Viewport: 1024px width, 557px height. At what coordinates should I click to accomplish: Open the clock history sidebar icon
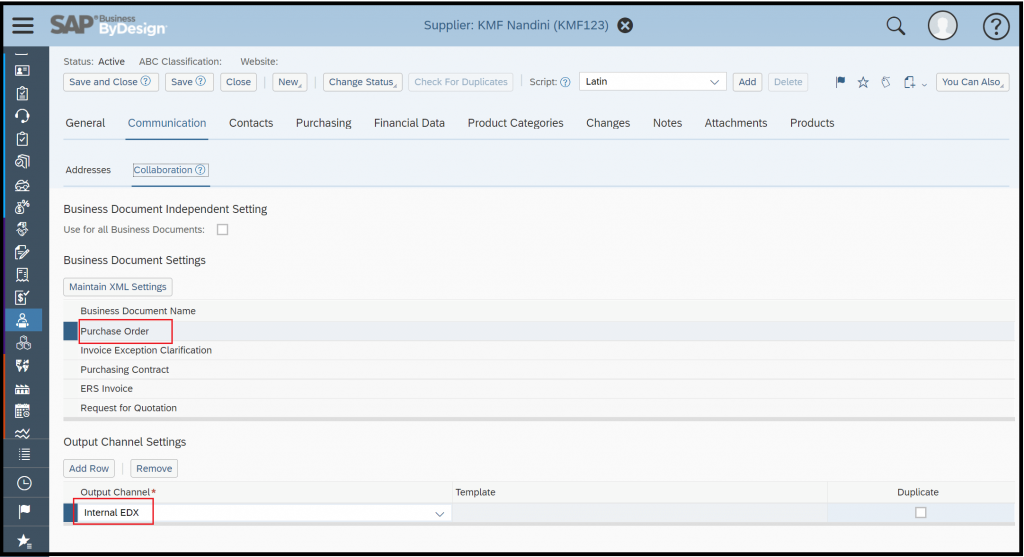click(24, 483)
